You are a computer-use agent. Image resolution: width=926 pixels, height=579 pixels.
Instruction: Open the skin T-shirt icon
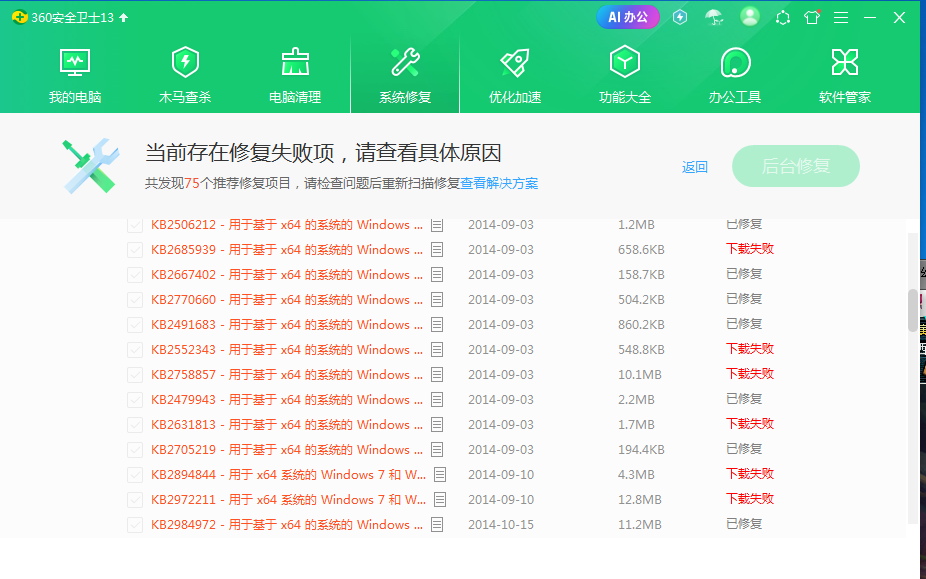coord(811,17)
